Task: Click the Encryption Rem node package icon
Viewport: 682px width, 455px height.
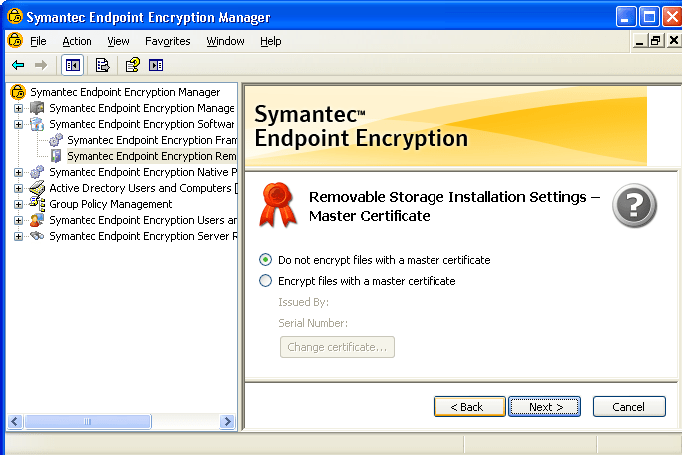Action: coord(56,156)
